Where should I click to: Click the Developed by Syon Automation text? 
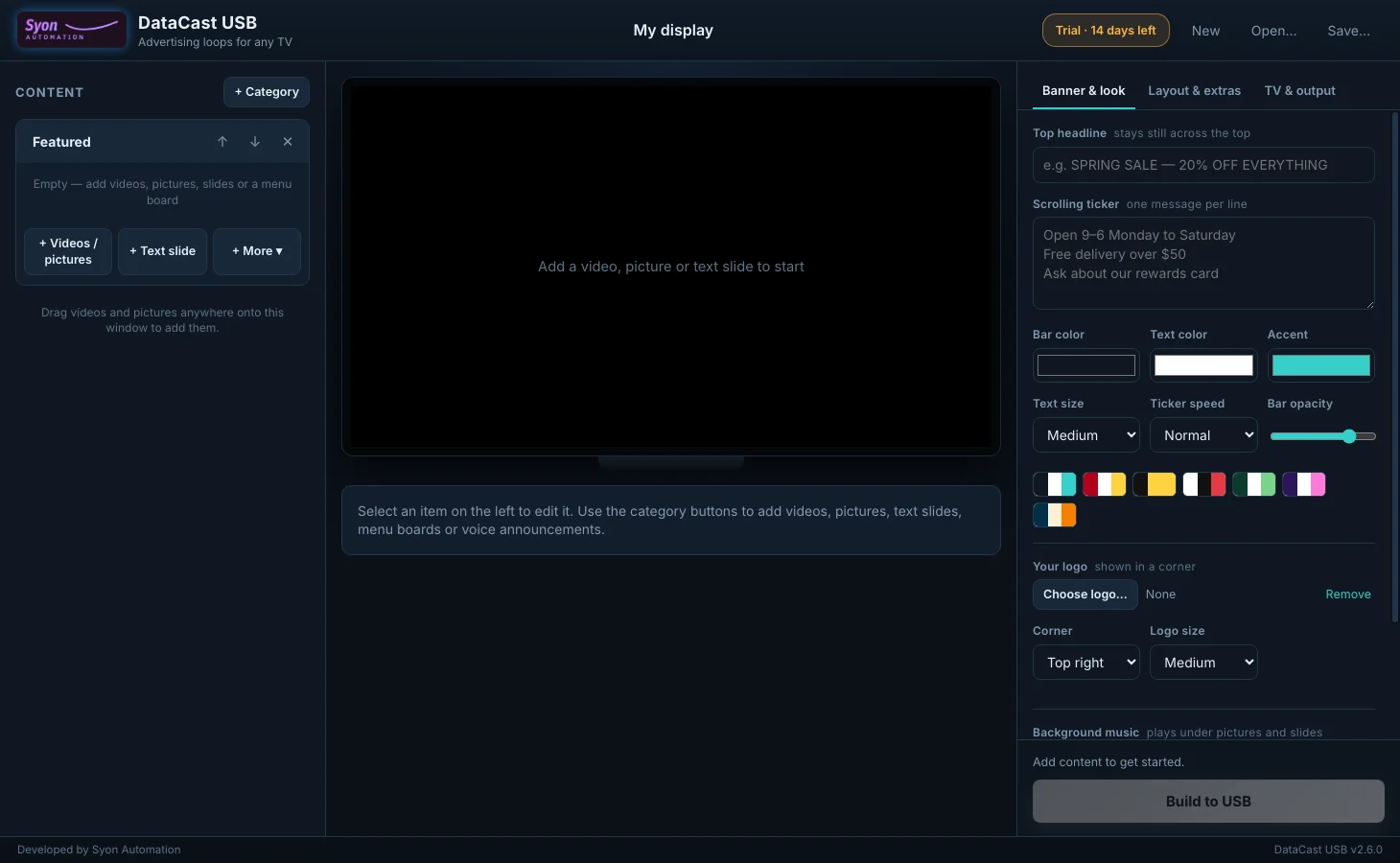(x=99, y=850)
